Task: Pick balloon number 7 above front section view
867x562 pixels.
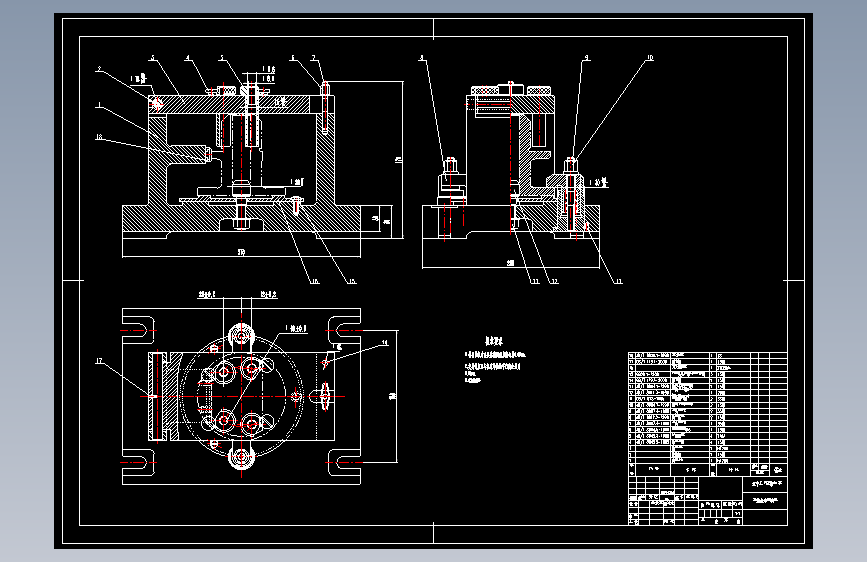Action: (x=314, y=58)
